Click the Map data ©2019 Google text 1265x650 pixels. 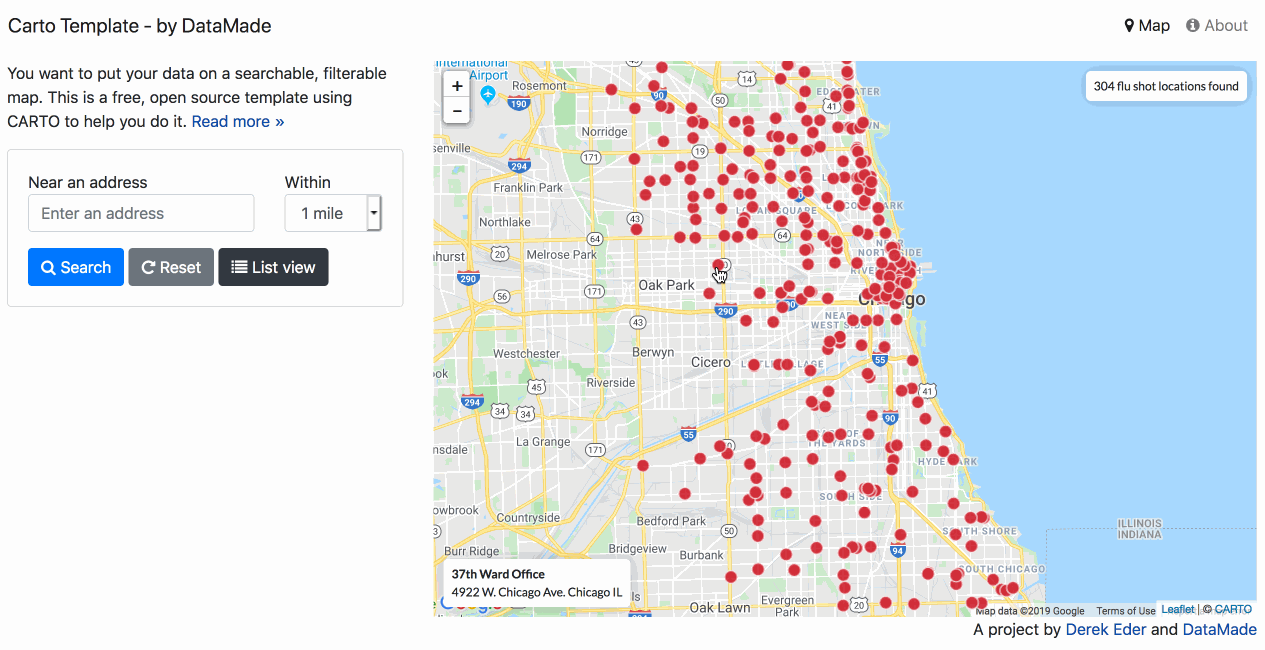tap(1030, 611)
